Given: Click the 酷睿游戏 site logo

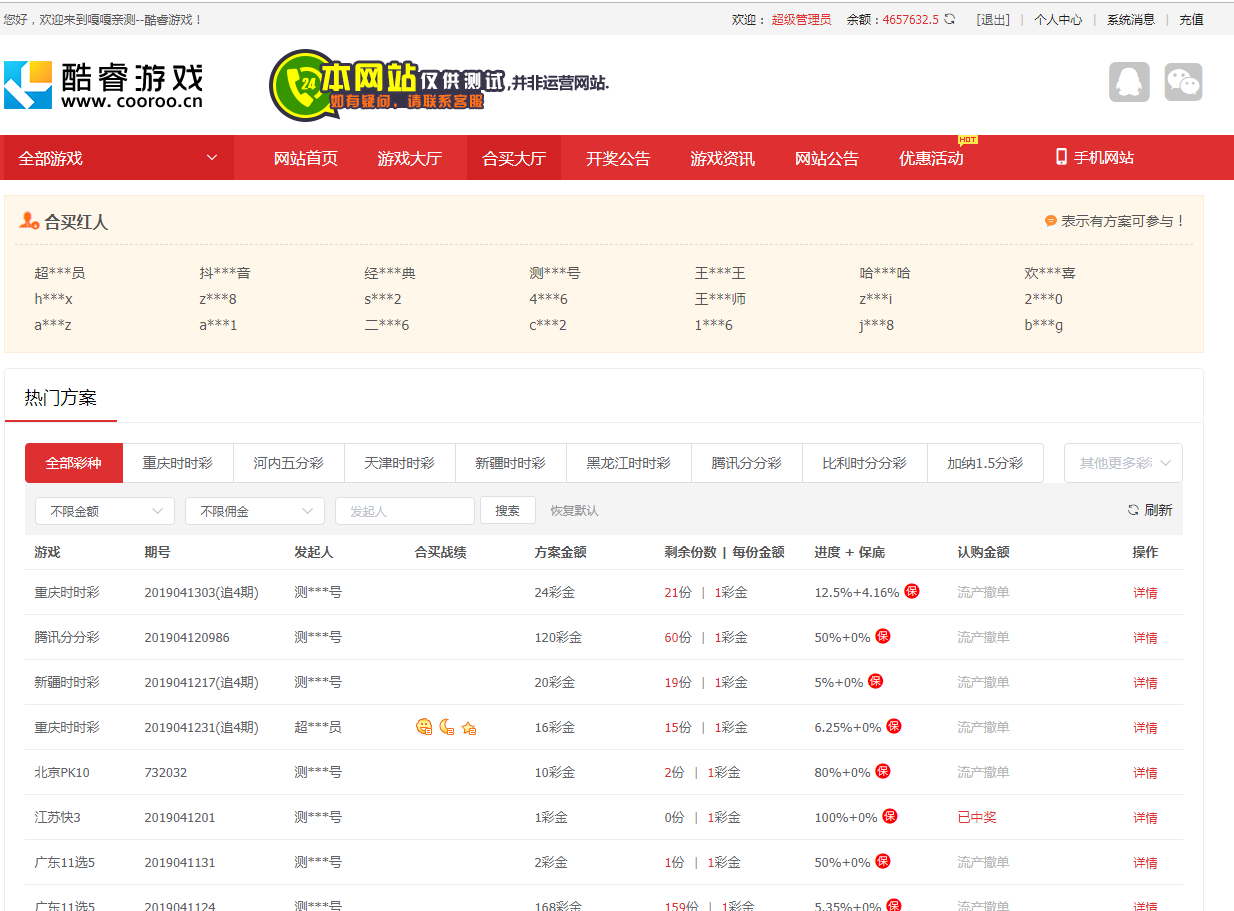Looking at the screenshot, I should pyautogui.click(x=104, y=85).
